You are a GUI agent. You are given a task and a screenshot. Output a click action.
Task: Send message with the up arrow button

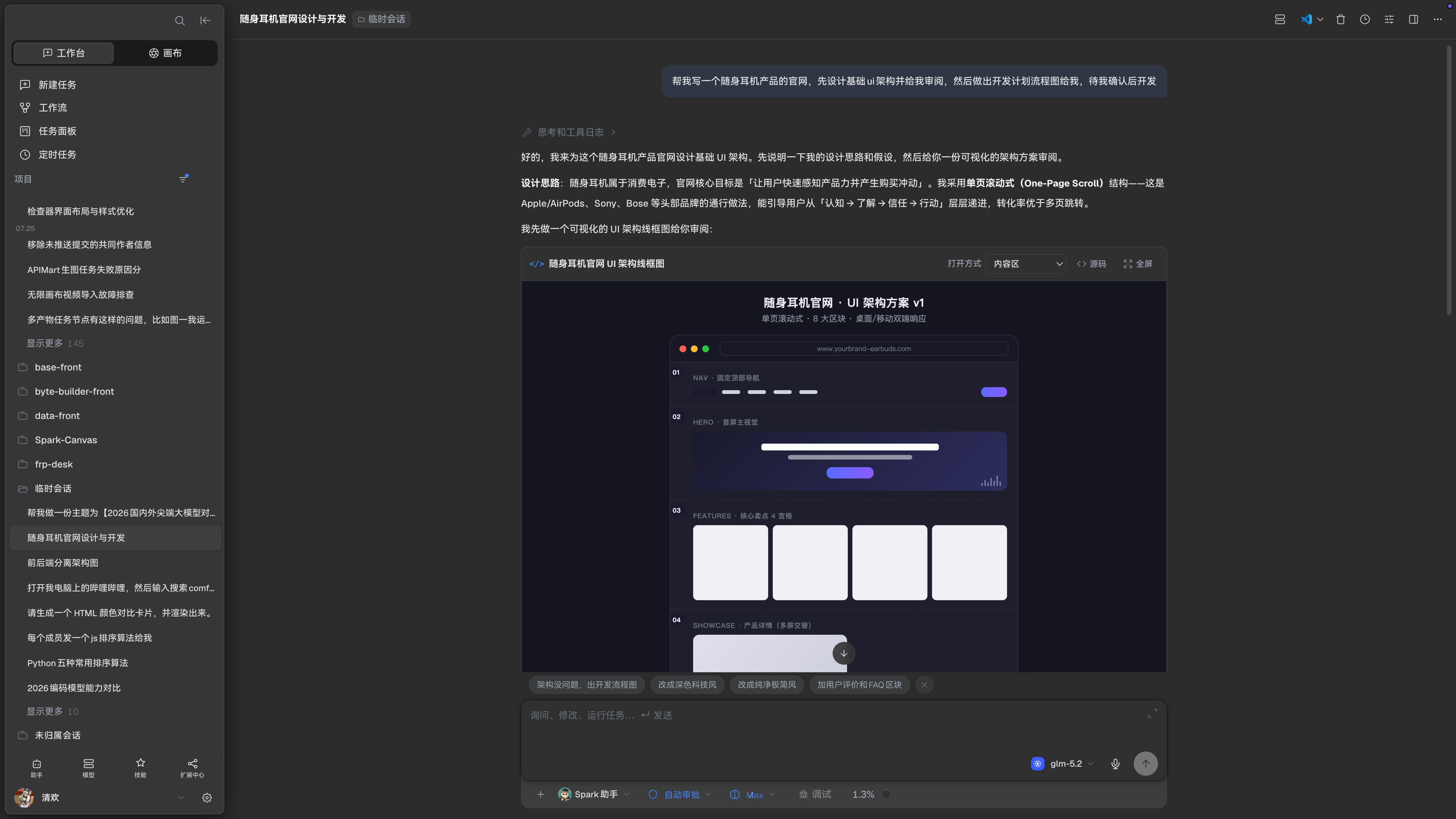click(1145, 764)
